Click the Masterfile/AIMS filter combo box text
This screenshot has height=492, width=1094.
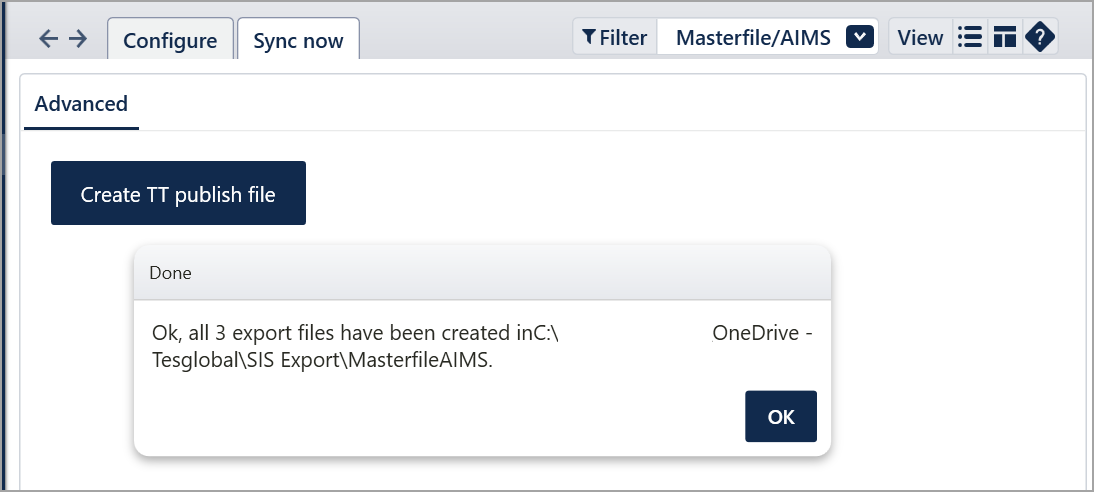pos(753,38)
